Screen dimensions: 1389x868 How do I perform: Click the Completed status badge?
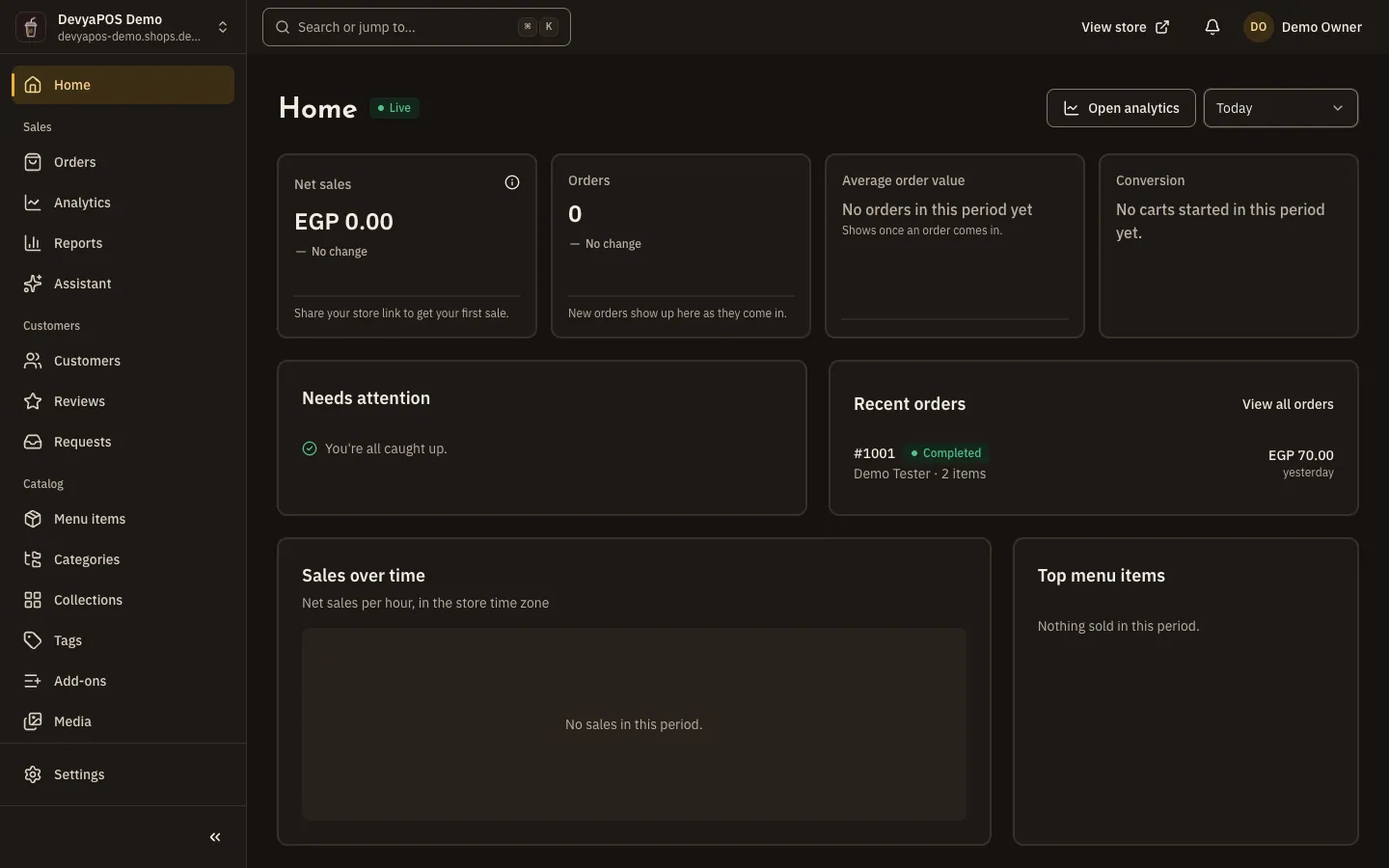click(946, 453)
